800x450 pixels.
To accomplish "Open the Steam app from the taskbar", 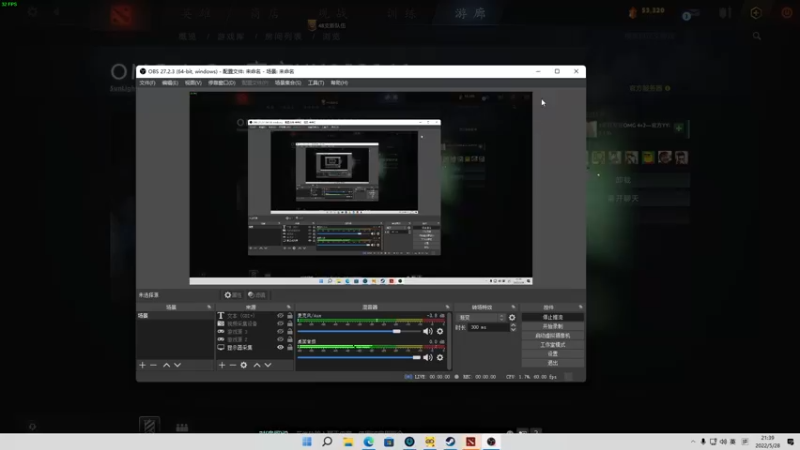I will coord(450,441).
